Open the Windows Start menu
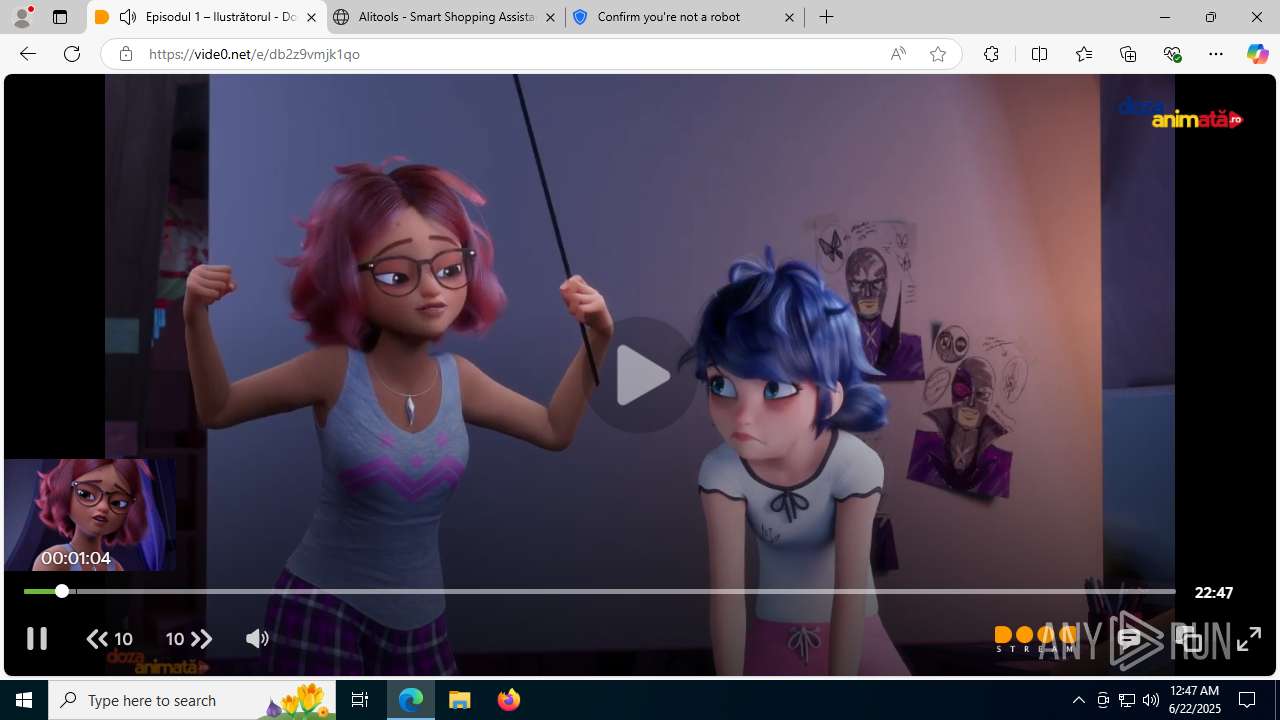 click(x=24, y=700)
